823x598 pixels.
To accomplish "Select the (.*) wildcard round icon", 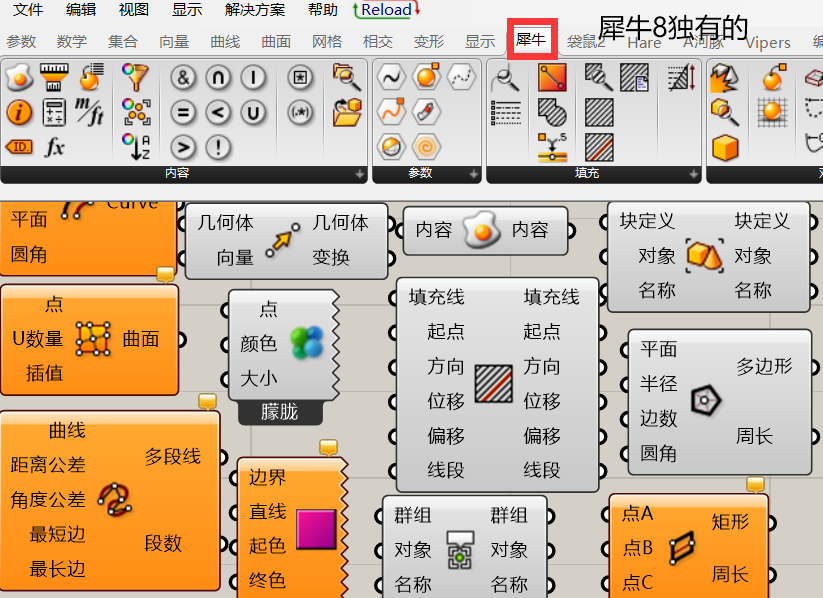I will [x=300, y=113].
